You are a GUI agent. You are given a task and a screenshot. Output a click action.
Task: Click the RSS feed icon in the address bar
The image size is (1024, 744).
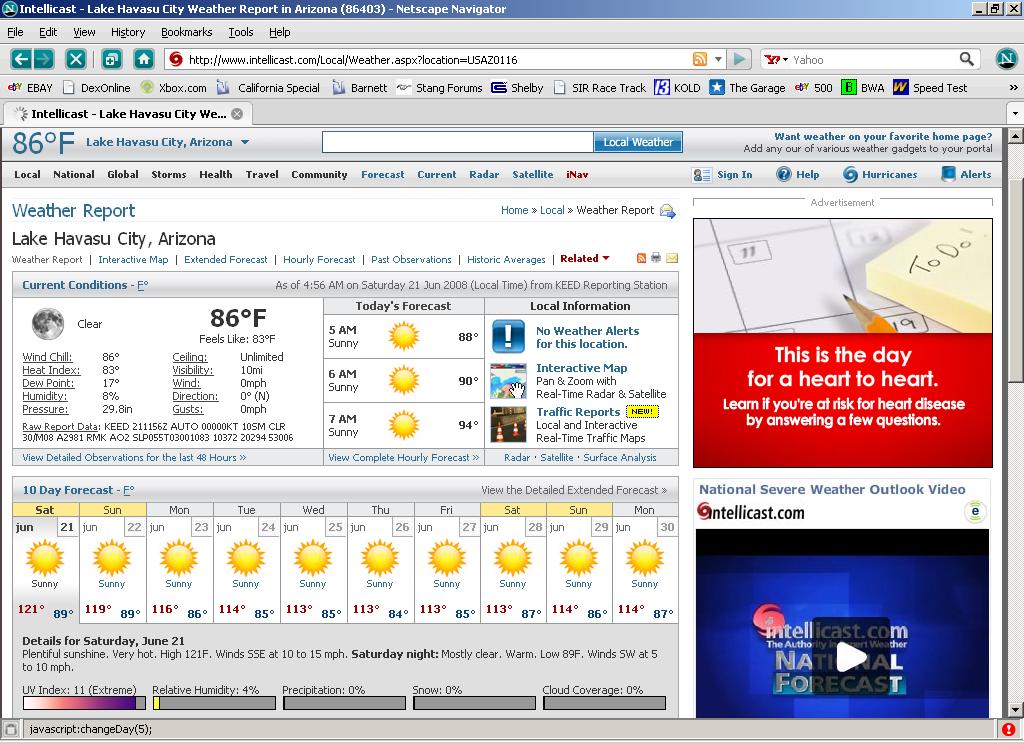(700, 59)
